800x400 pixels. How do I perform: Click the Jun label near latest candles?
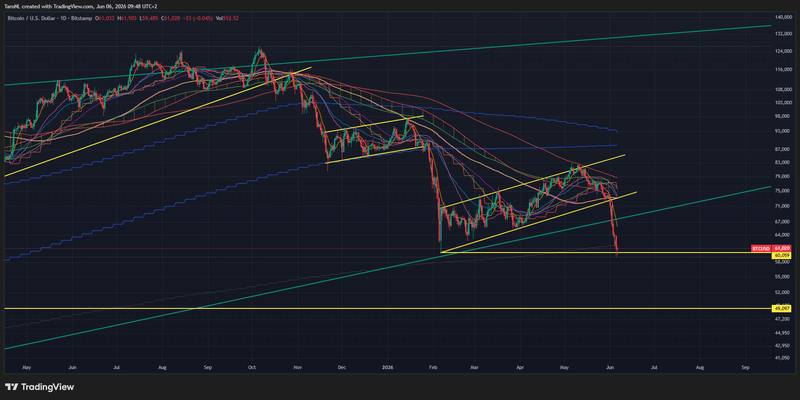610,366
